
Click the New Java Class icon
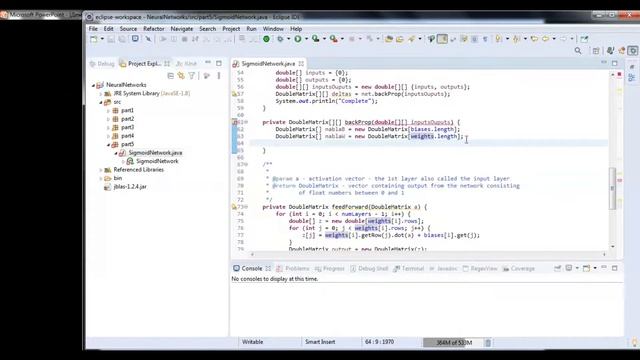click(400, 39)
